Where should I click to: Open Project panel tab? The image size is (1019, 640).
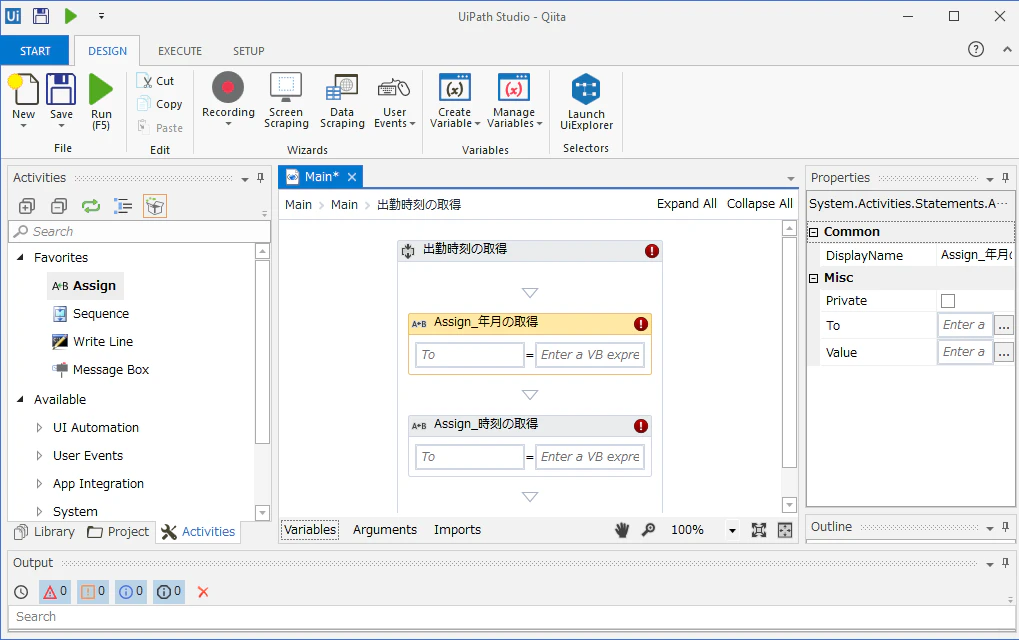(x=119, y=531)
